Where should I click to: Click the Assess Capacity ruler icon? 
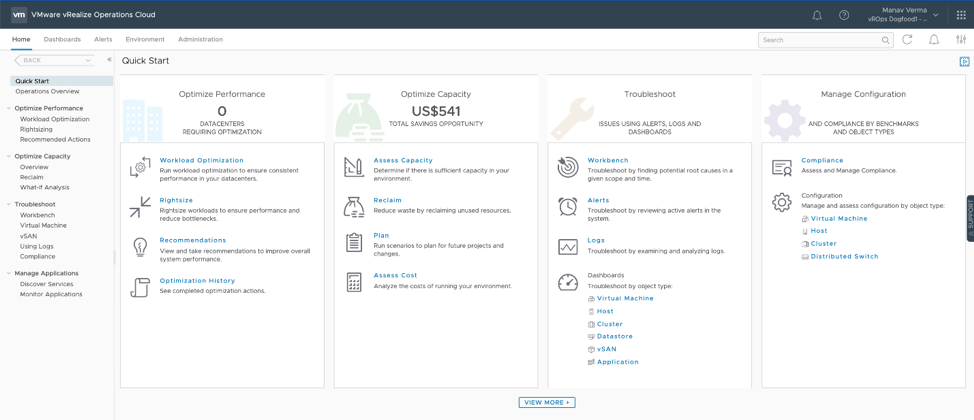tap(353, 167)
